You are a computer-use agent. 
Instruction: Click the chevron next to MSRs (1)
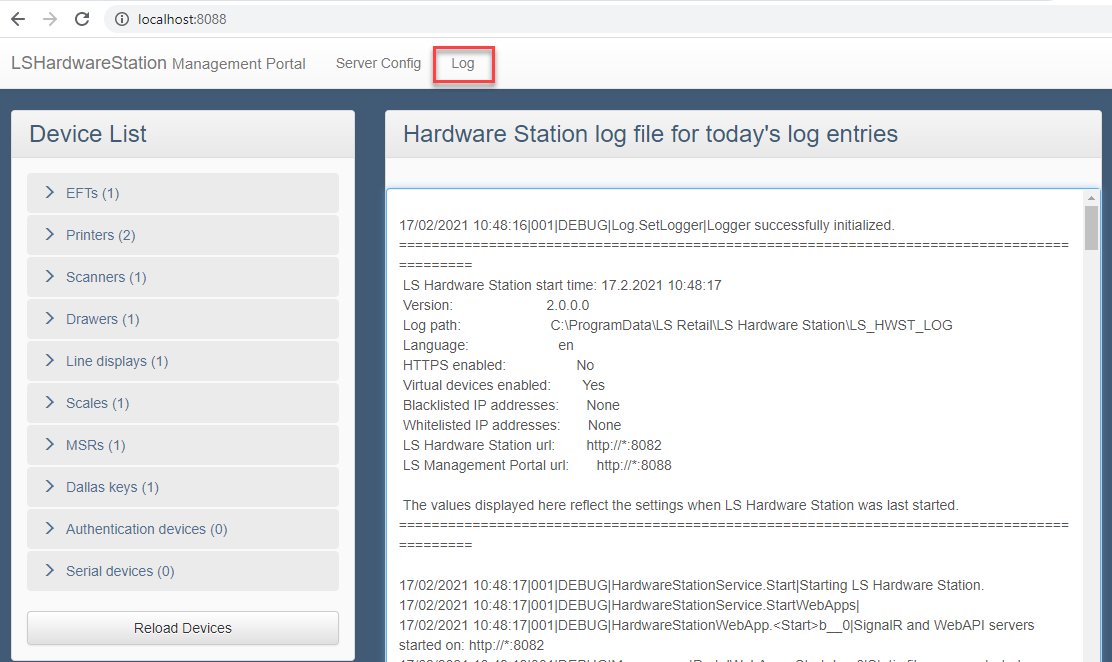click(x=50, y=445)
